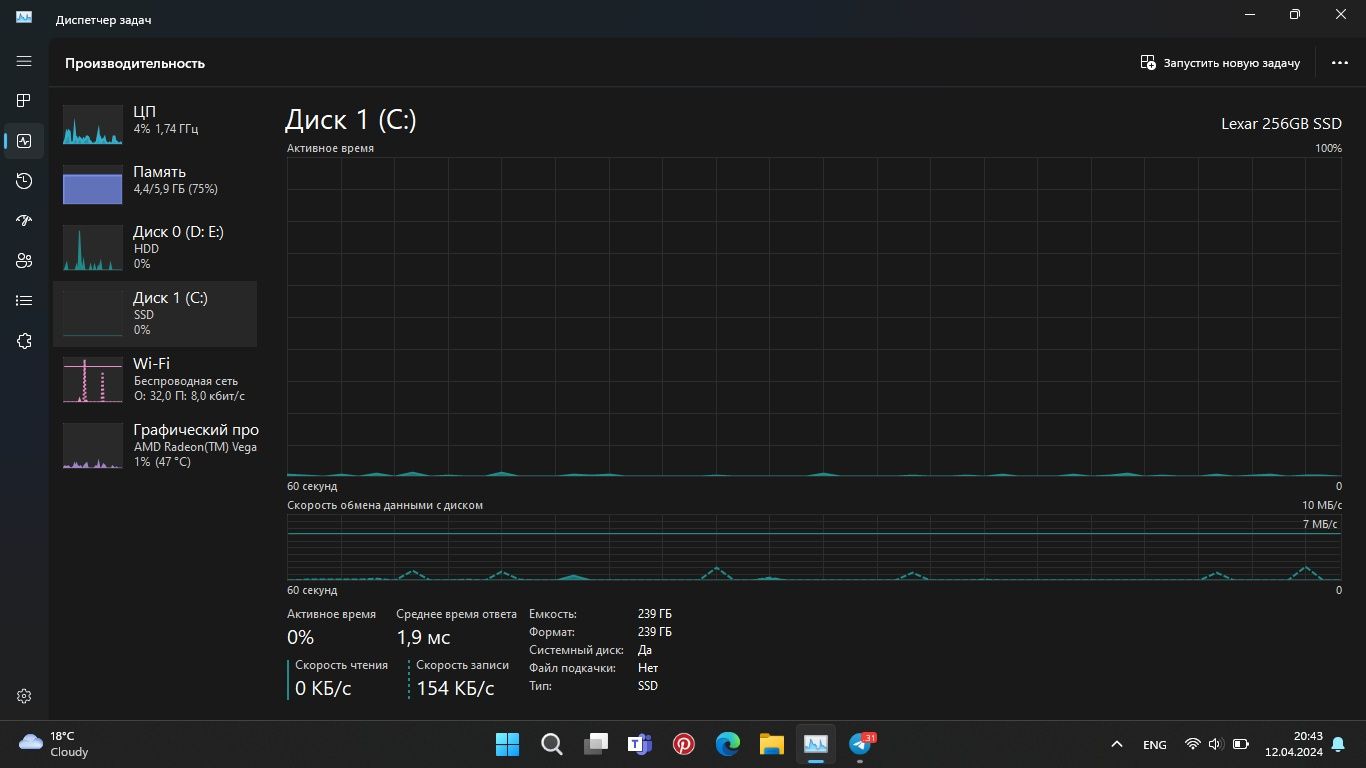
Task: Open the hamburger navigation menu
Action: [24, 61]
